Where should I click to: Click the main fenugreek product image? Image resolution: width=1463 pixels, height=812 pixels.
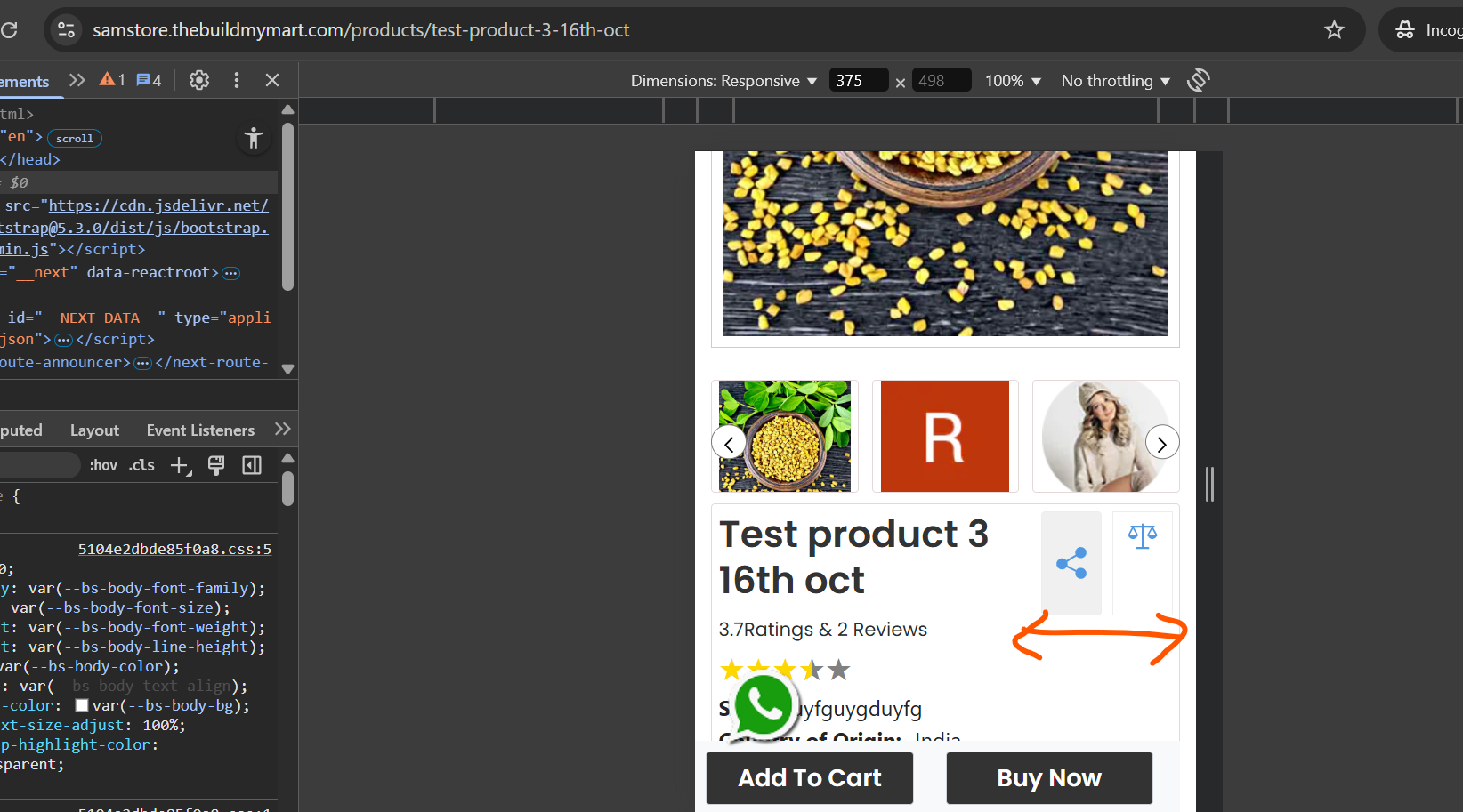(x=945, y=244)
